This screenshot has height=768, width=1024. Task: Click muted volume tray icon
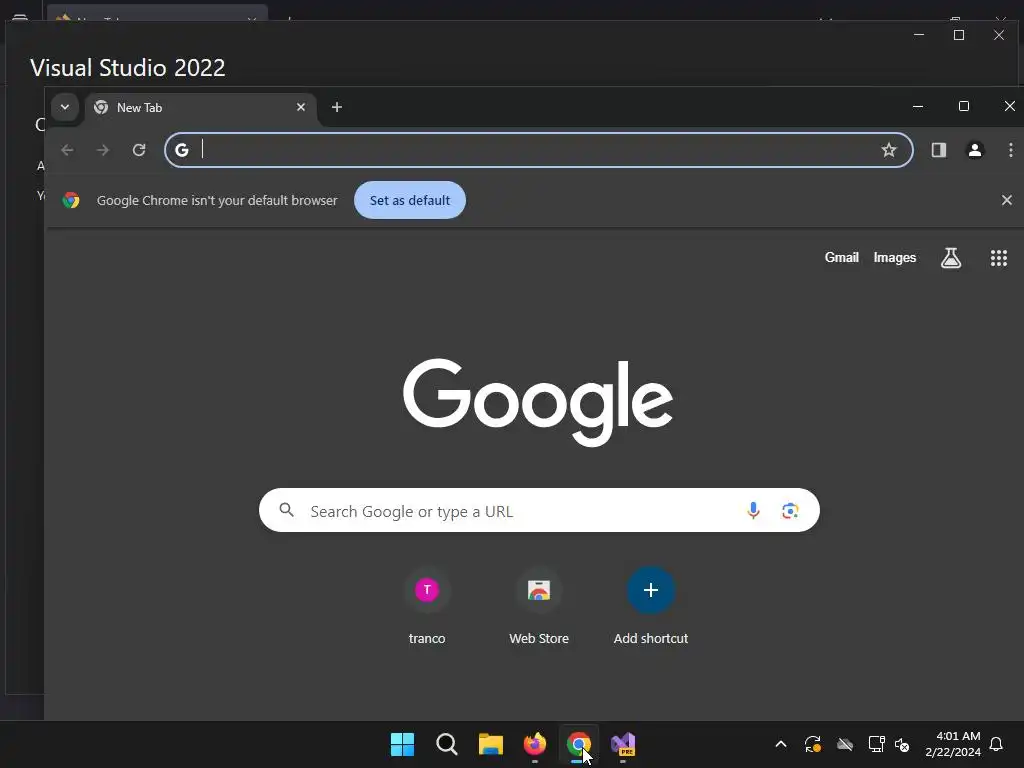click(x=902, y=744)
